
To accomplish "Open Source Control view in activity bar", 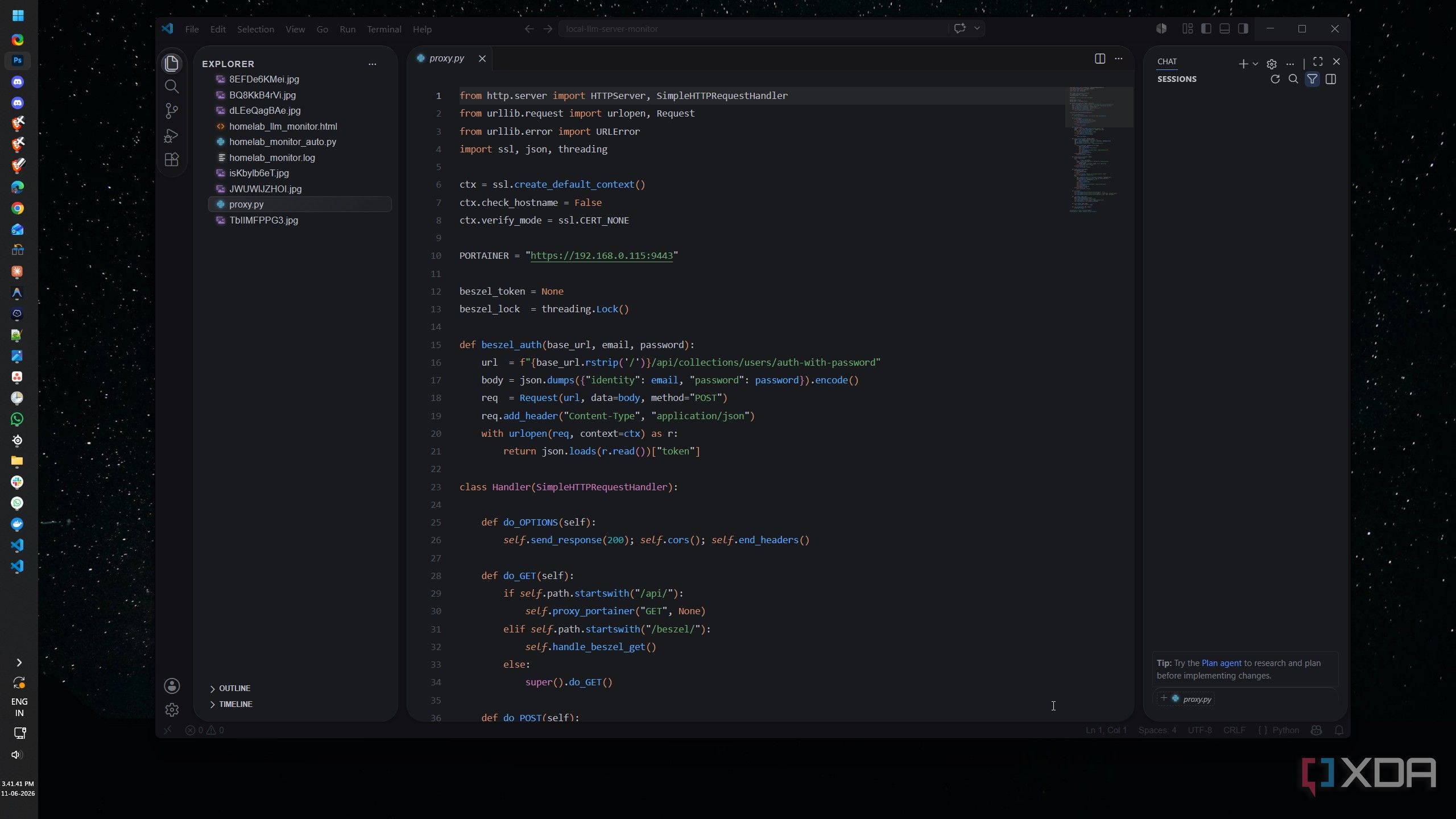I will tap(171, 110).
